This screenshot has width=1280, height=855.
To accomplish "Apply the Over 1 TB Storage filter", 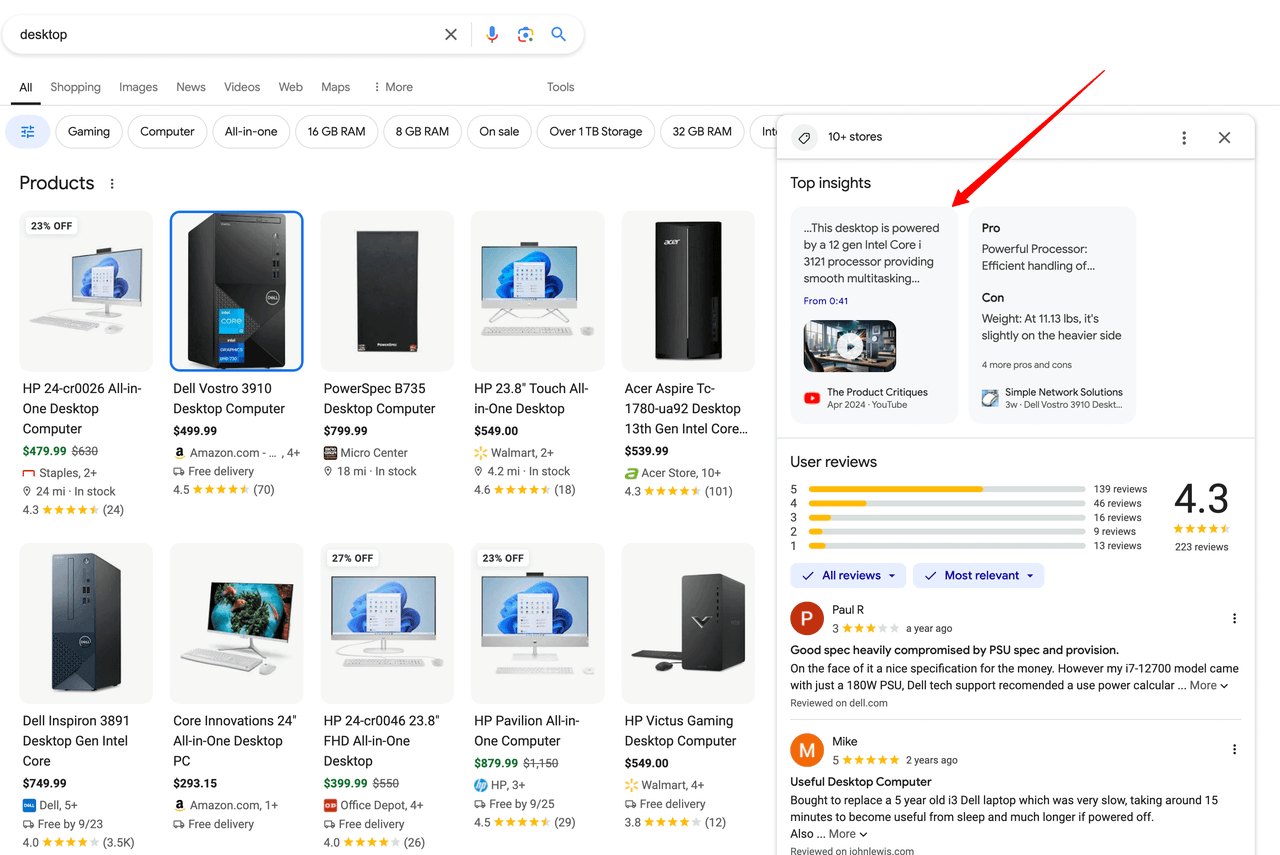I will [596, 132].
